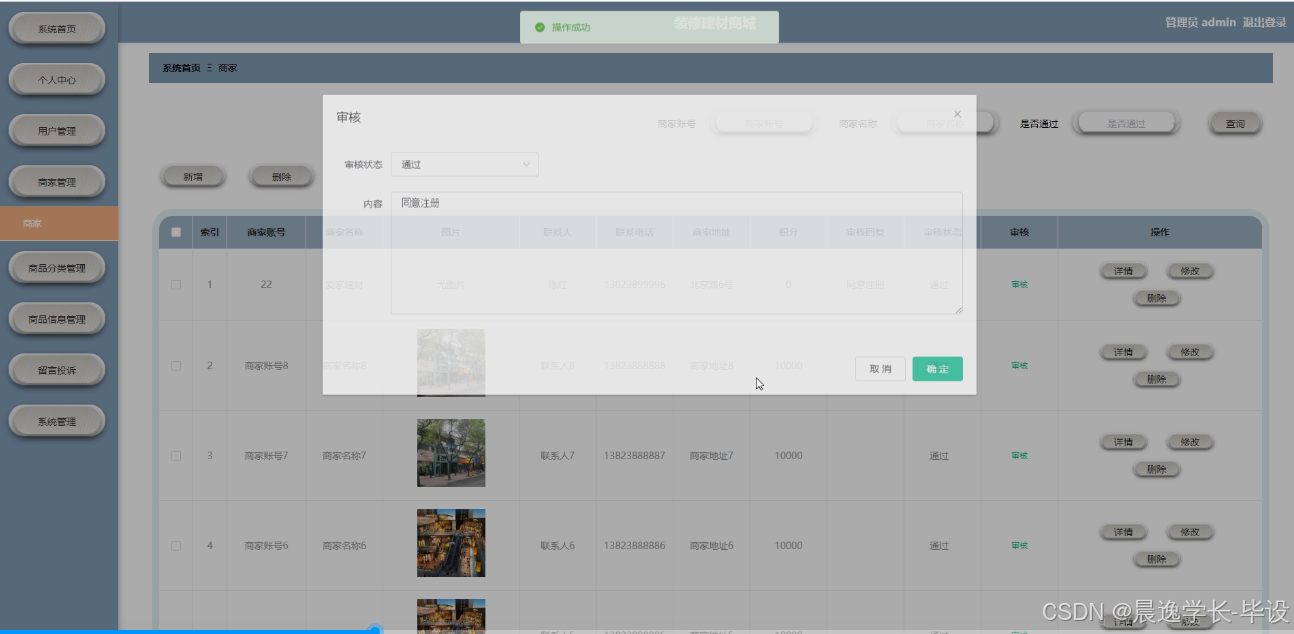The image size is (1294, 634).
Task: Click the cell 商家名称7
Action: tap(344, 456)
